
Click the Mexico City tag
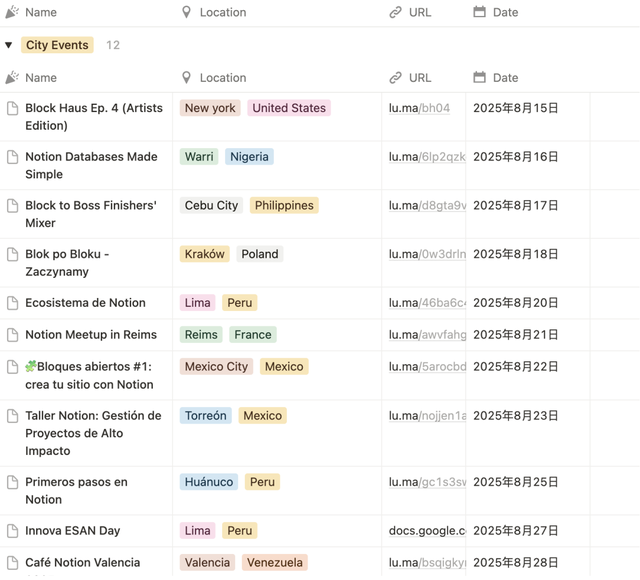point(216,367)
